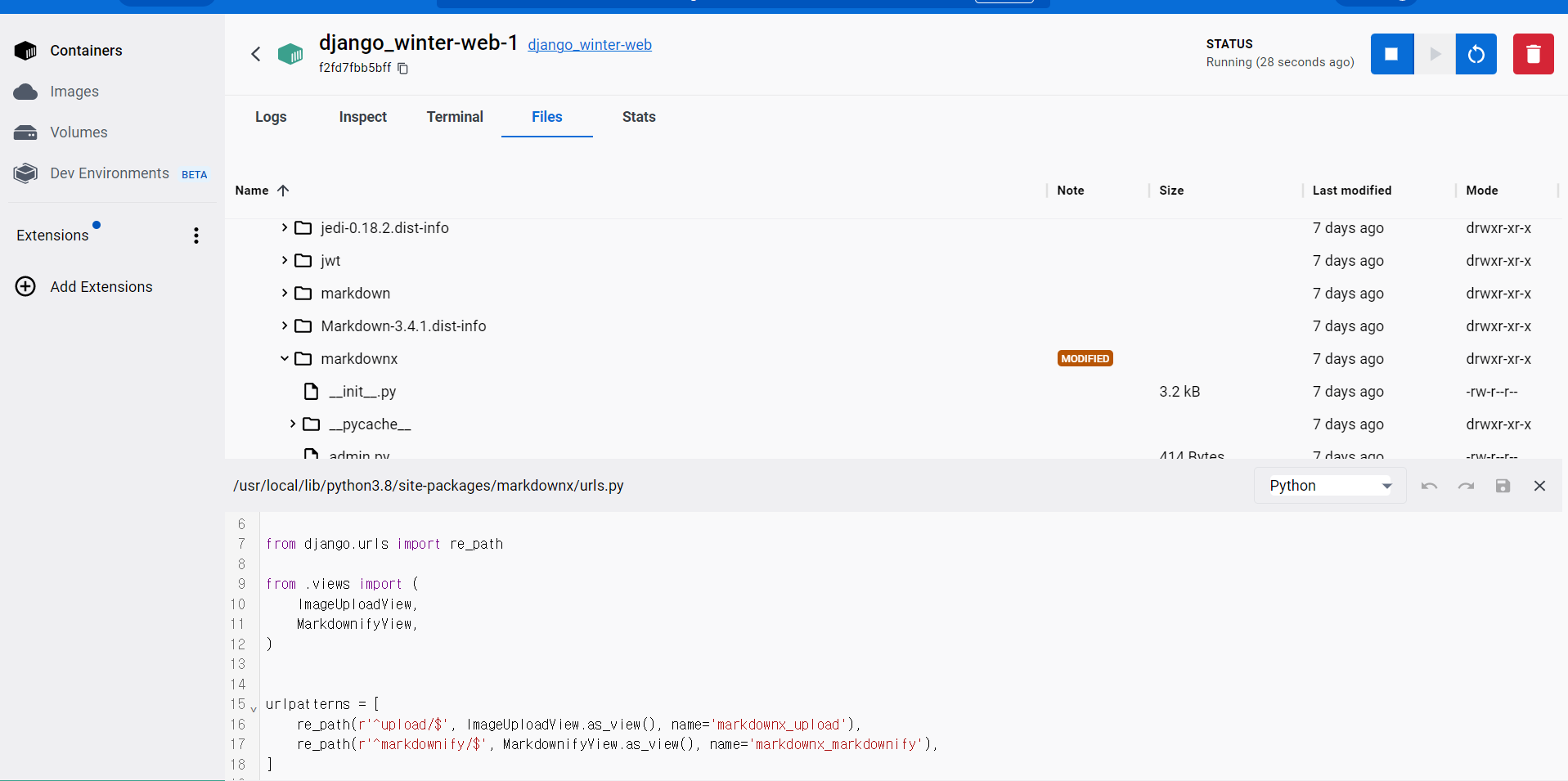This screenshot has height=781, width=1568.
Task: Open the django_winter-web link
Action: pyautogui.click(x=590, y=45)
